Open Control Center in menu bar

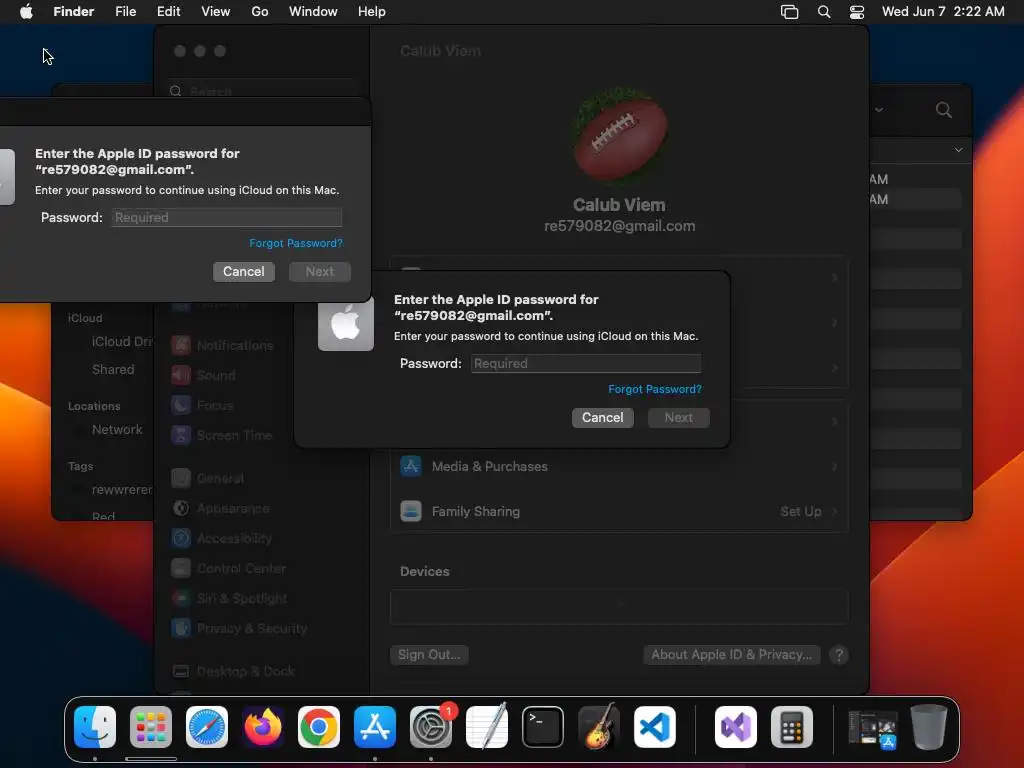857,12
